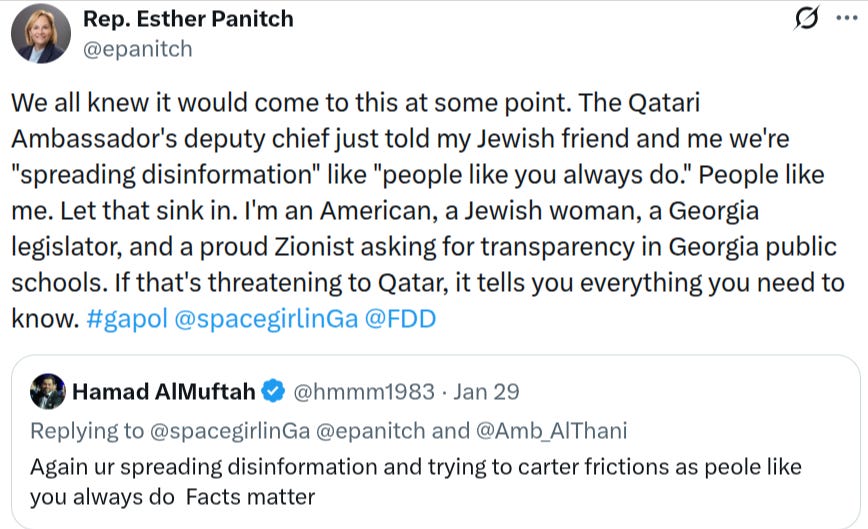Image resolution: width=868 pixels, height=529 pixels.
Task: Open the @epanitch handle
Action: [138, 49]
